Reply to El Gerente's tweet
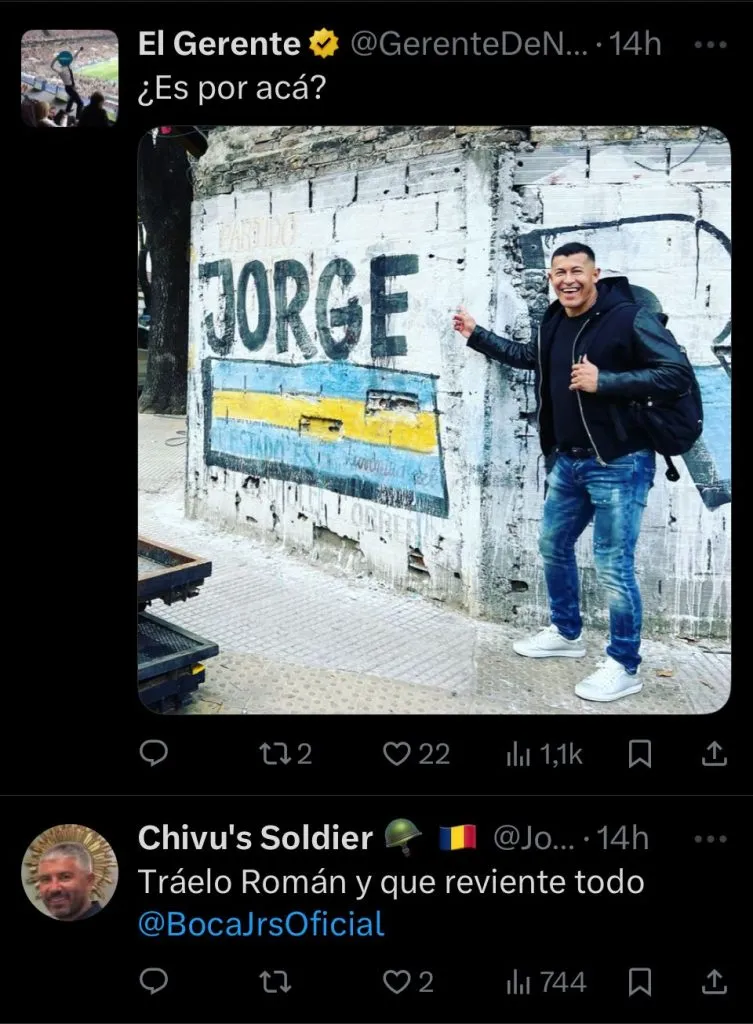 tap(154, 754)
